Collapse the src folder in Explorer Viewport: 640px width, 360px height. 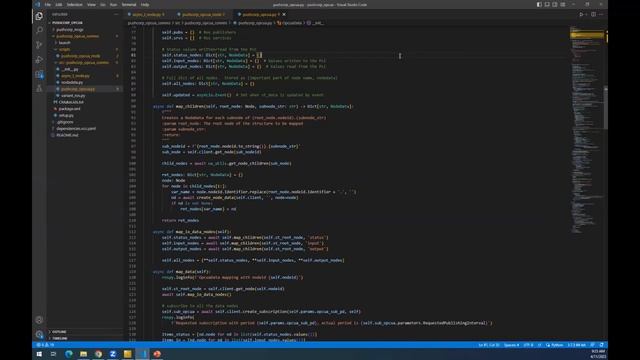(84, 62)
